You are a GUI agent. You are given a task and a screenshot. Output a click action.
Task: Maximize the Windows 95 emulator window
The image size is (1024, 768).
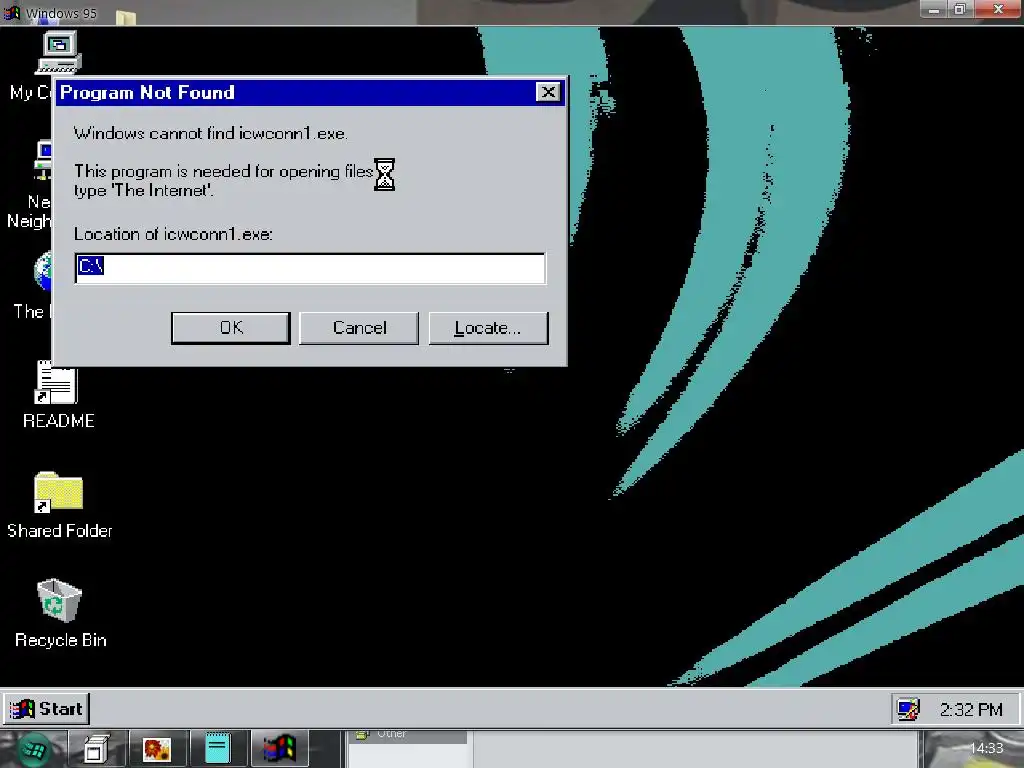(x=960, y=9)
